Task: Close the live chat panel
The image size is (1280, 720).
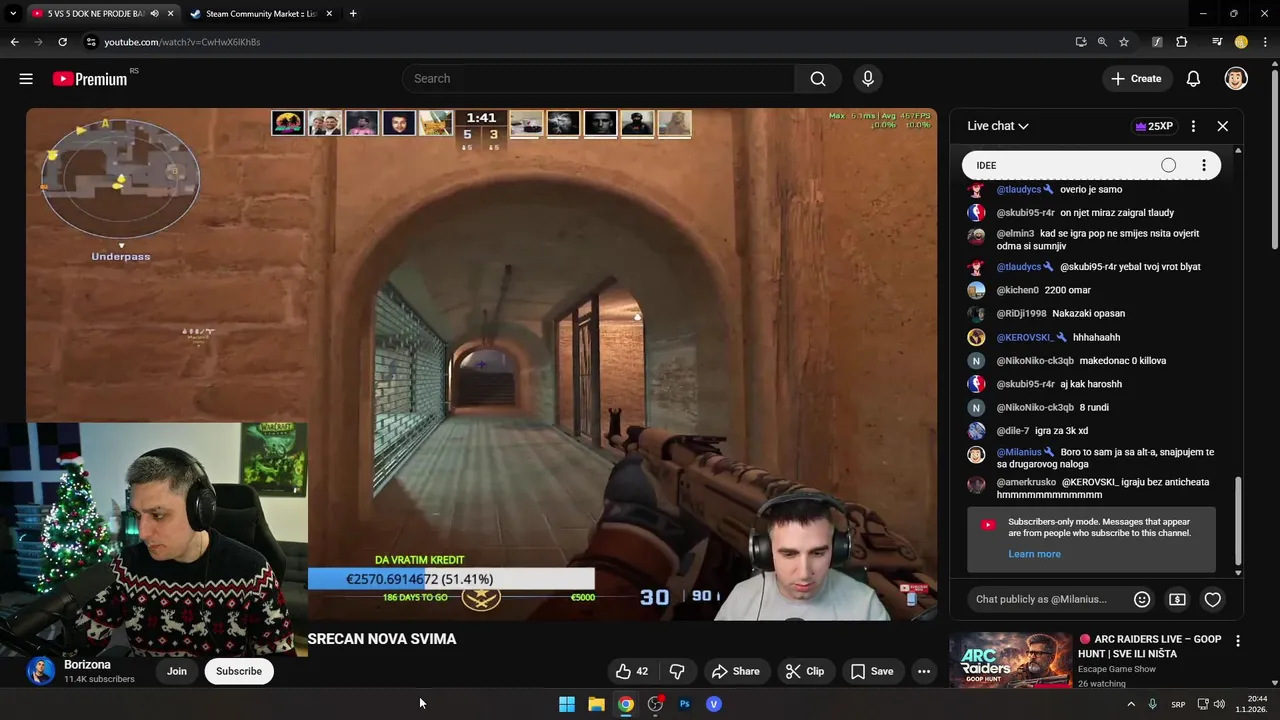Action: [1222, 126]
